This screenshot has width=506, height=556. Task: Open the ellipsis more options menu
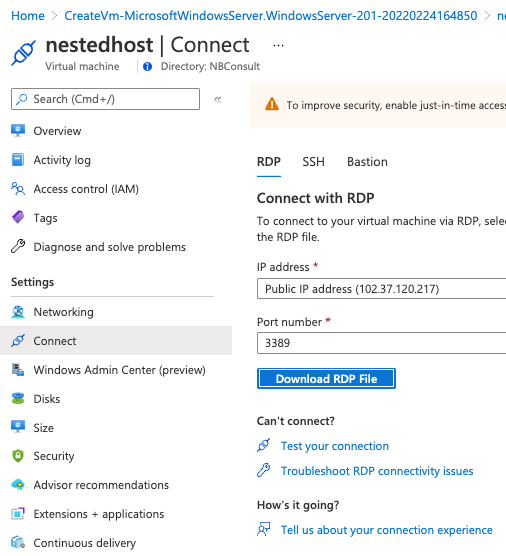[x=278, y=45]
